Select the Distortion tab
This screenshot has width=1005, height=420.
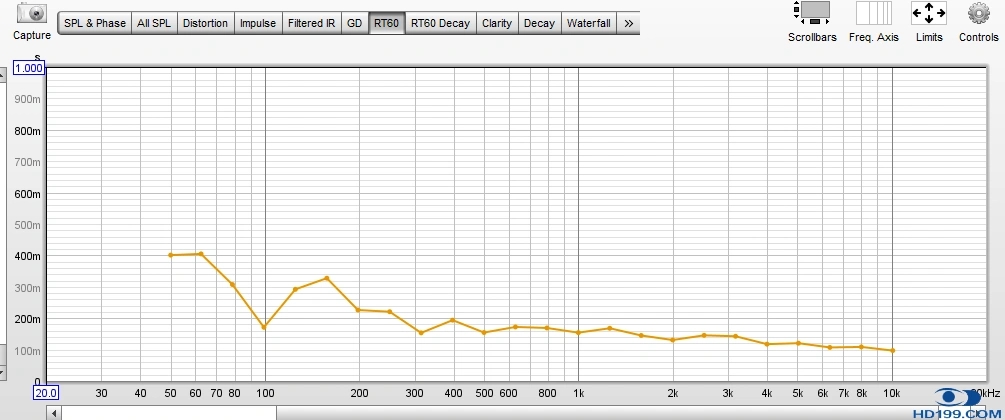click(x=205, y=23)
